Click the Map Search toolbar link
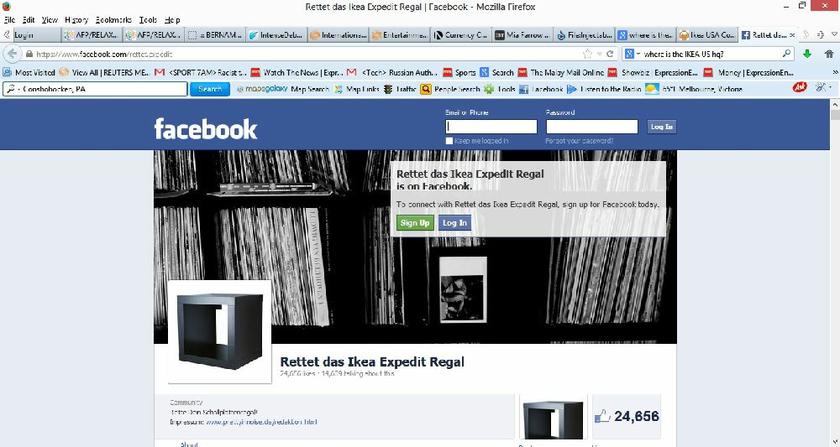 [x=310, y=89]
